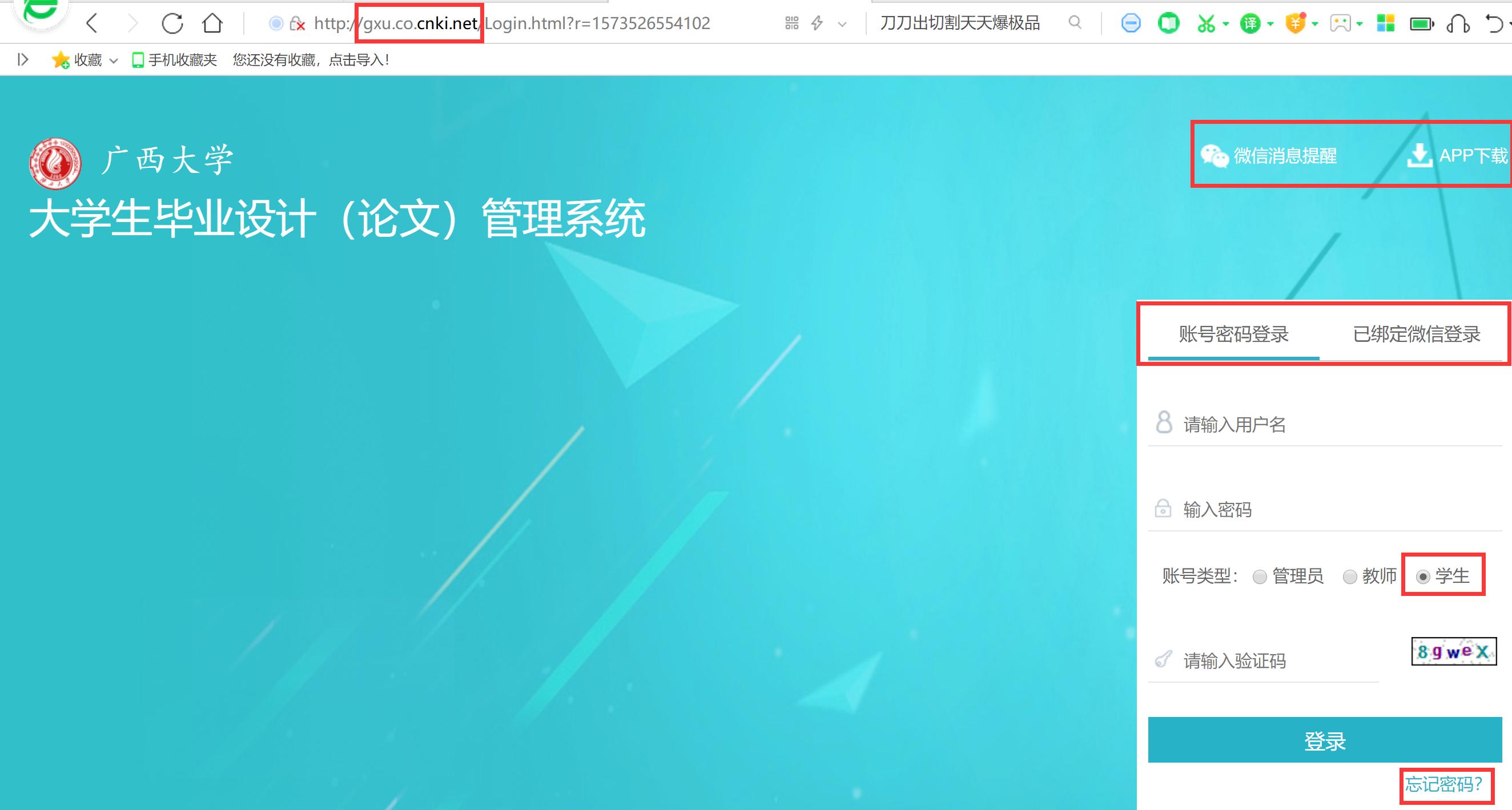Screen dimensions: 1512x810
Task: Click the game controller icon
Action: coord(1341,23)
